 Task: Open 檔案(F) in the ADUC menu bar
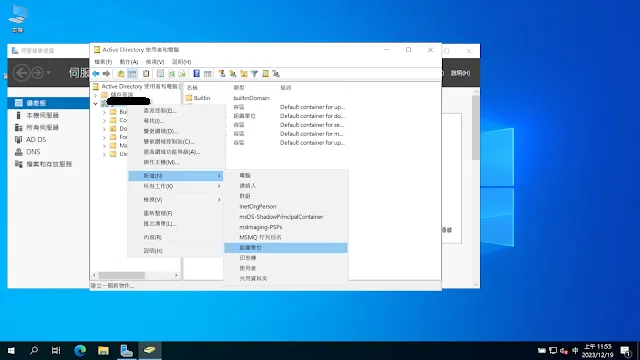tap(103, 62)
